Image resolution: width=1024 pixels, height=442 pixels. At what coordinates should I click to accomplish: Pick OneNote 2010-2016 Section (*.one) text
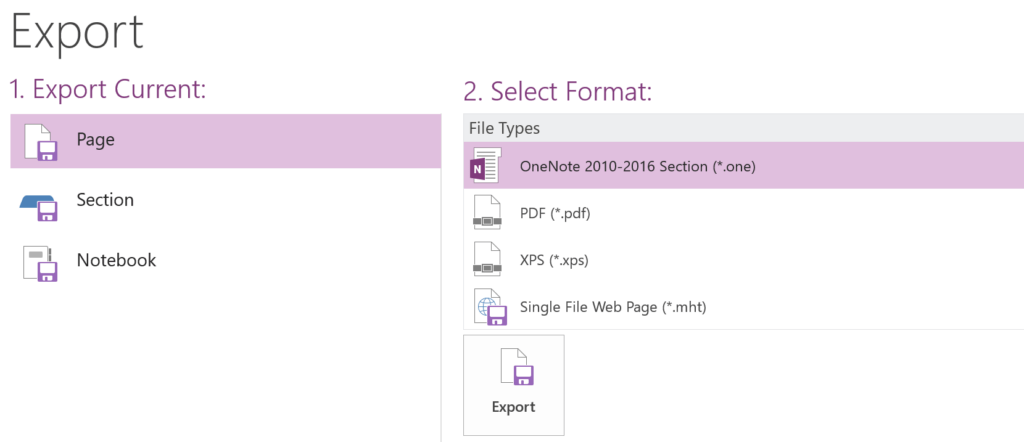[637, 166]
